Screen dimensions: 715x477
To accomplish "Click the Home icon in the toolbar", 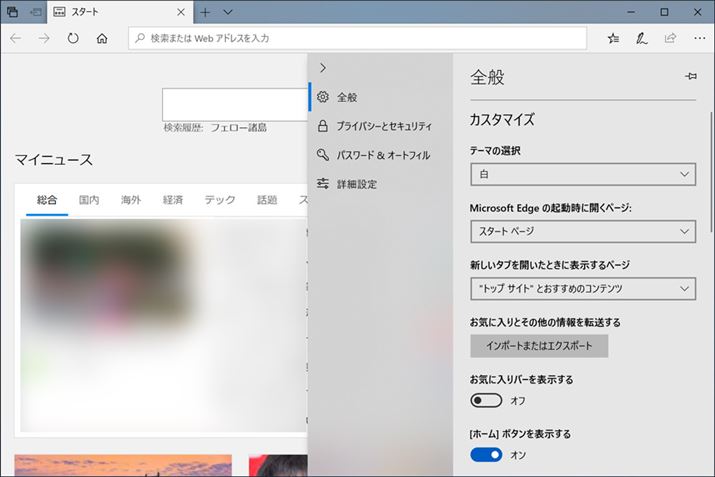I will (x=102, y=38).
